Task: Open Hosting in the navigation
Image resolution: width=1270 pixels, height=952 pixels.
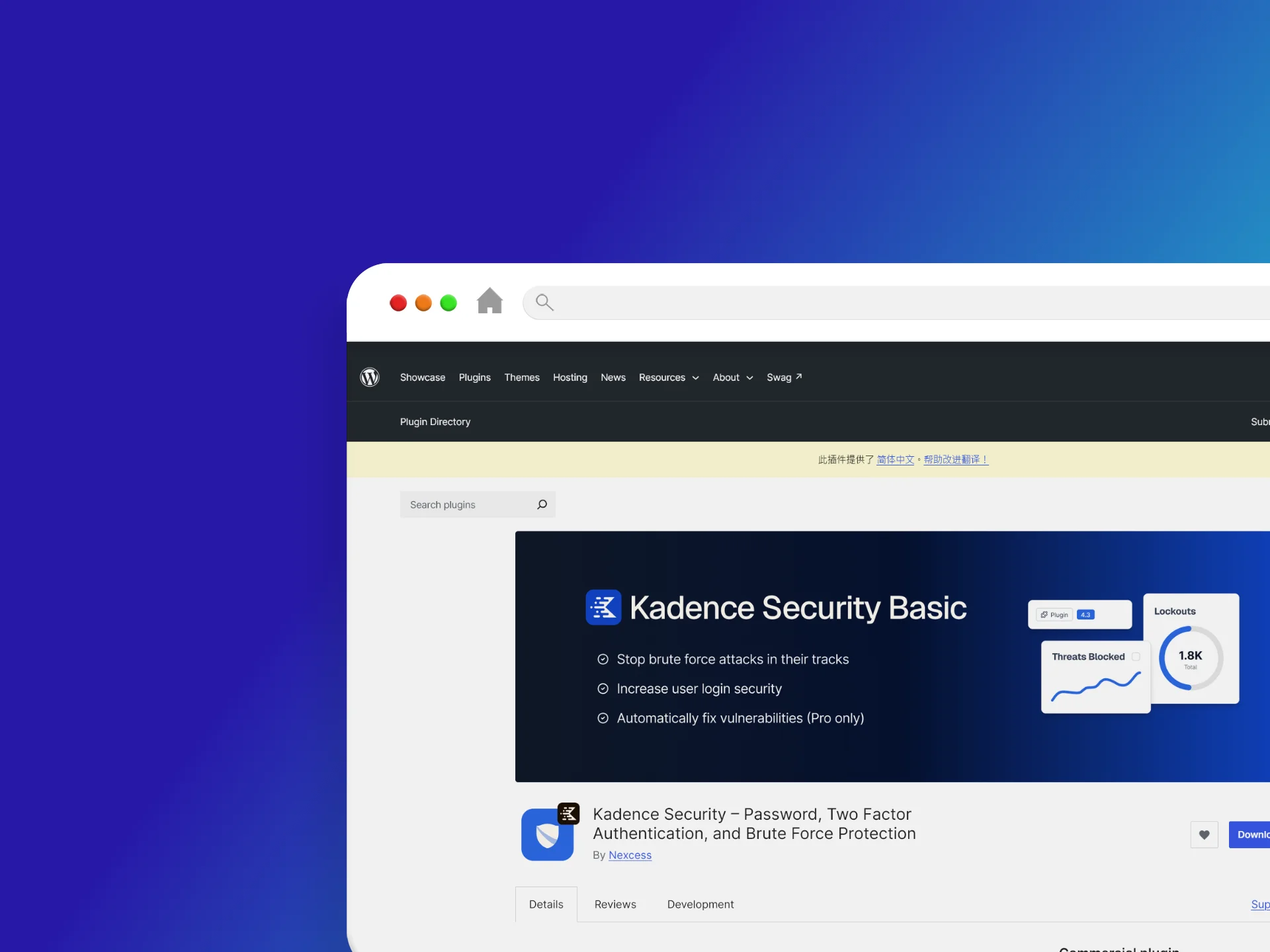Action: click(570, 377)
